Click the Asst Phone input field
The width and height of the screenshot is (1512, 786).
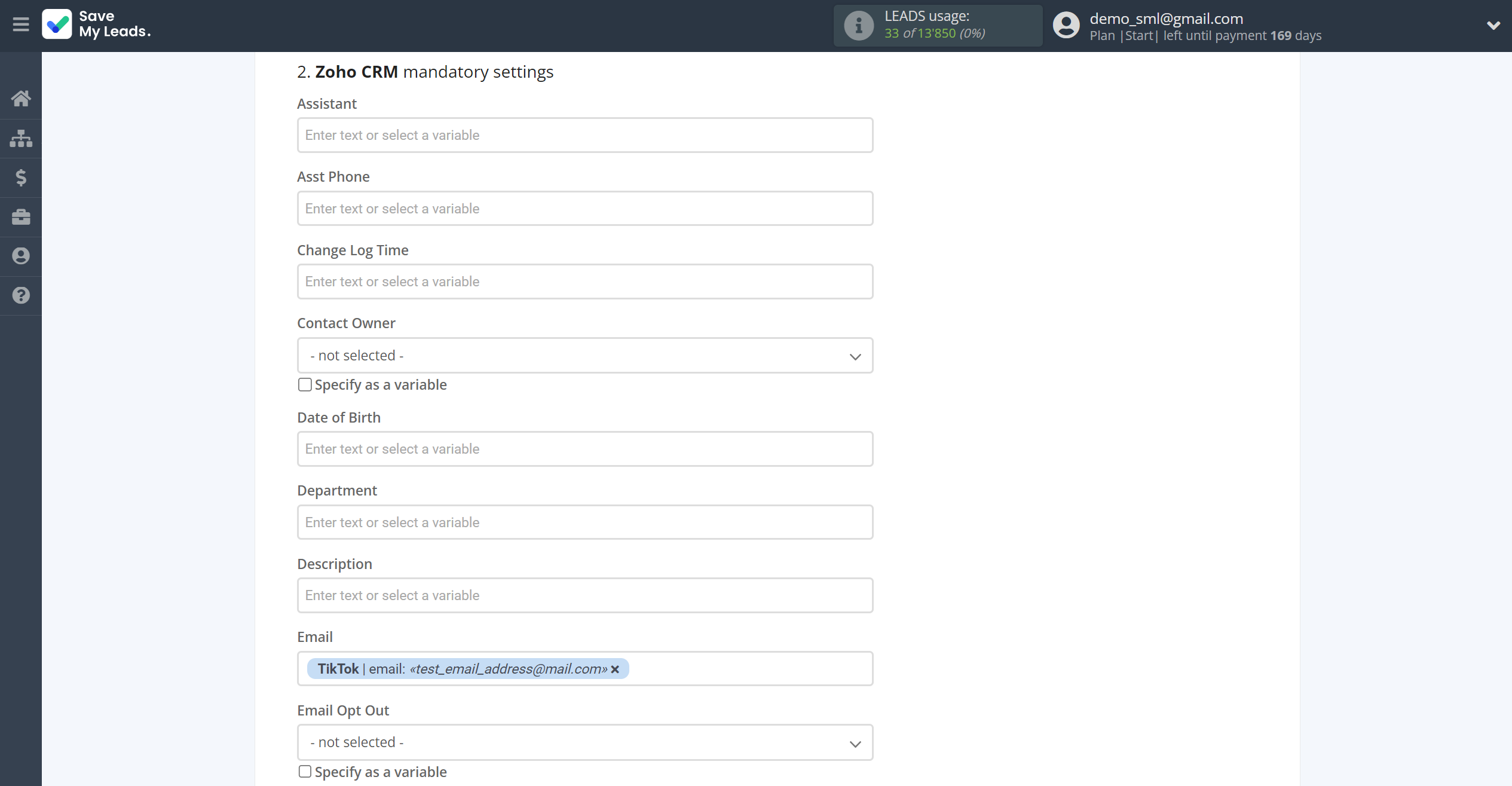pos(585,209)
